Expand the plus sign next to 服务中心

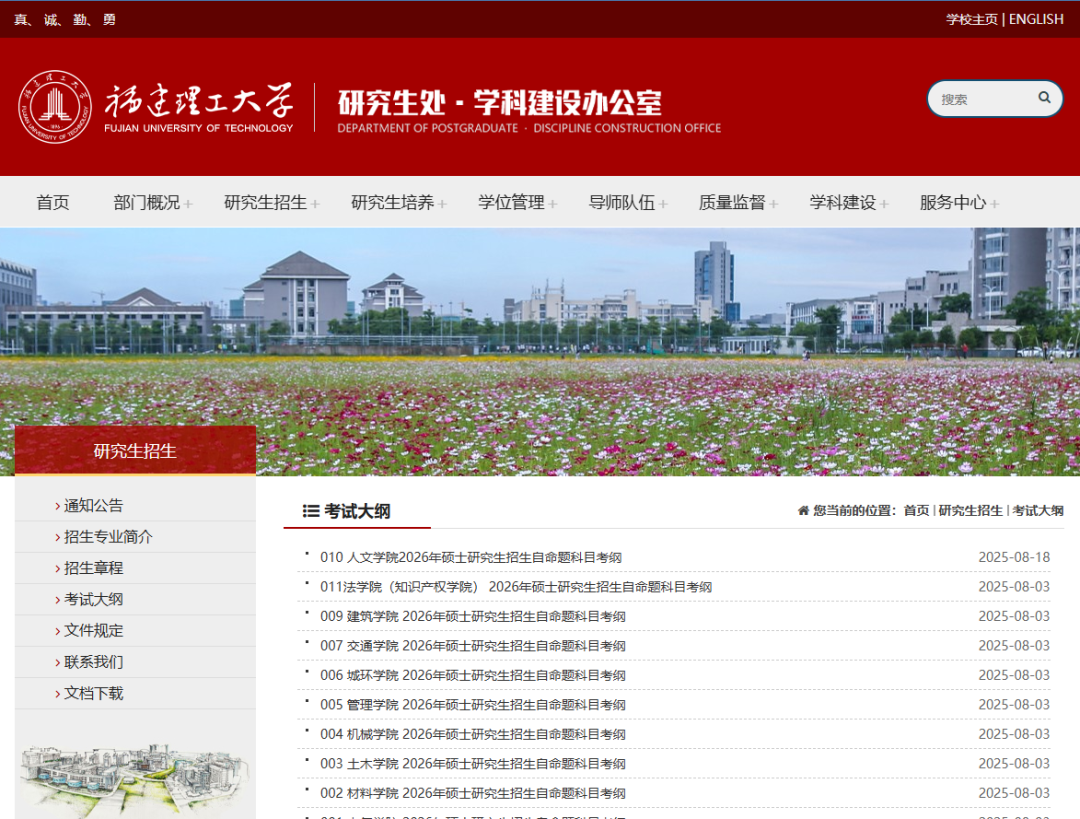(x=995, y=204)
